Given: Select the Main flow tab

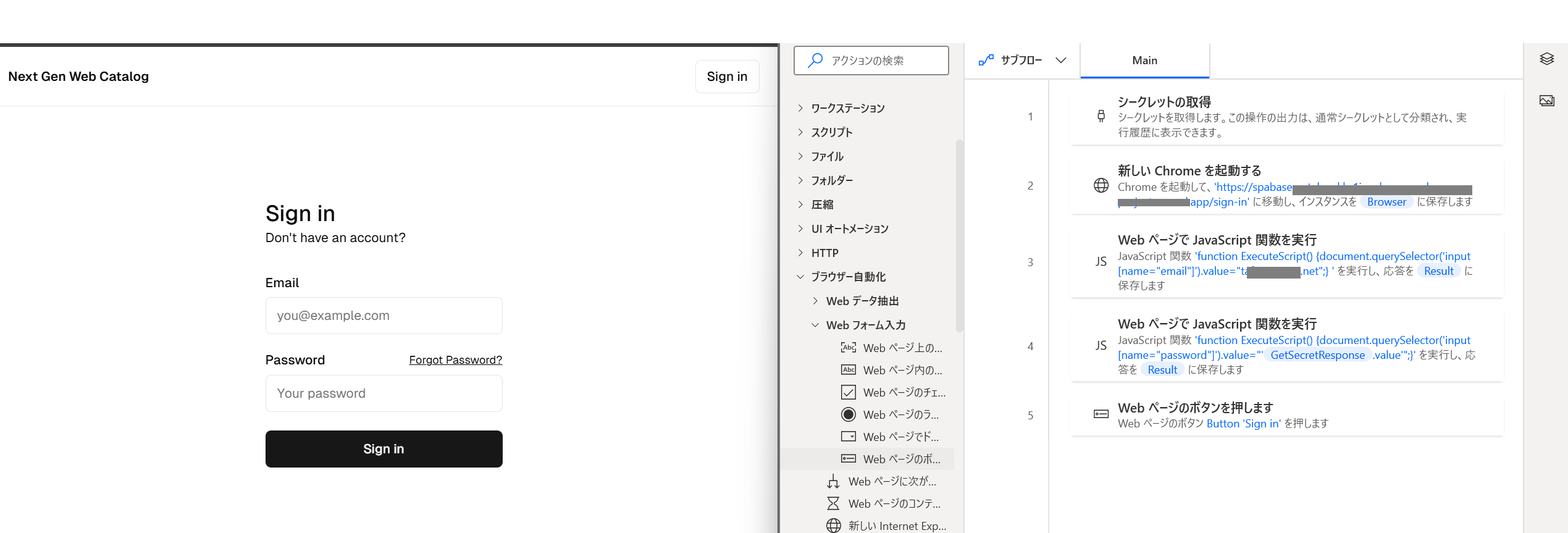Looking at the screenshot, I should 1144,61.
